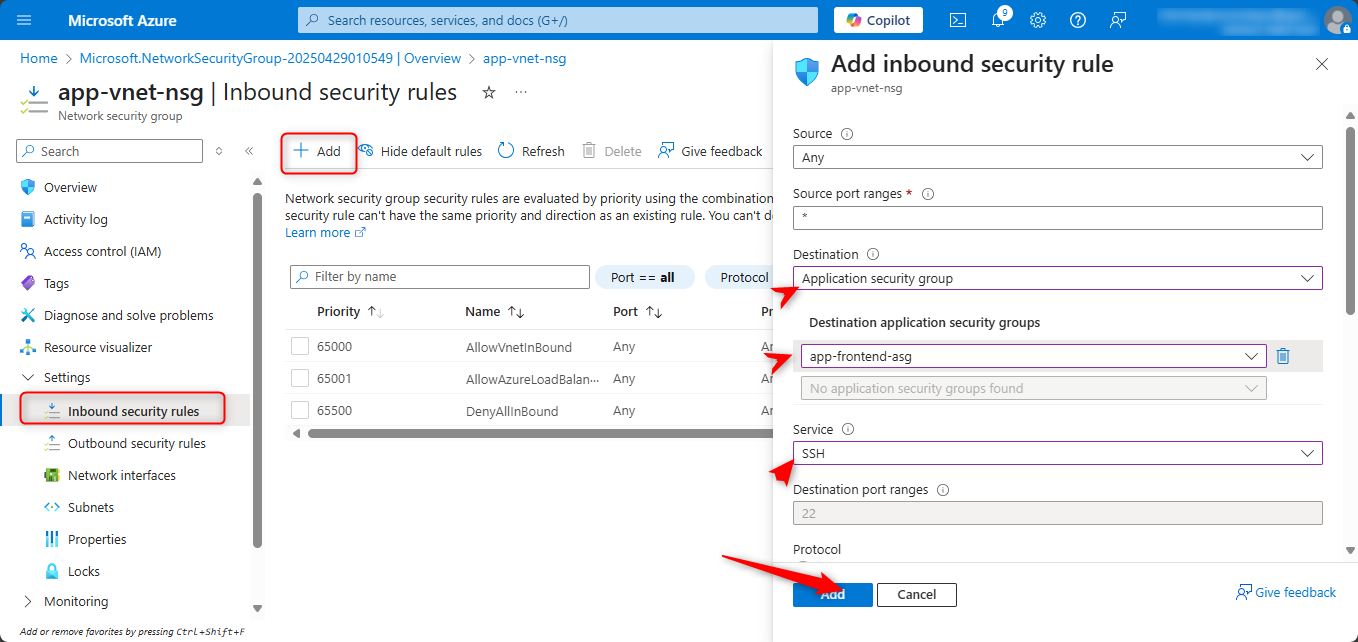The image size is (1358, 642).
Task: Open Resource visualizer
Action: [98, 347]
